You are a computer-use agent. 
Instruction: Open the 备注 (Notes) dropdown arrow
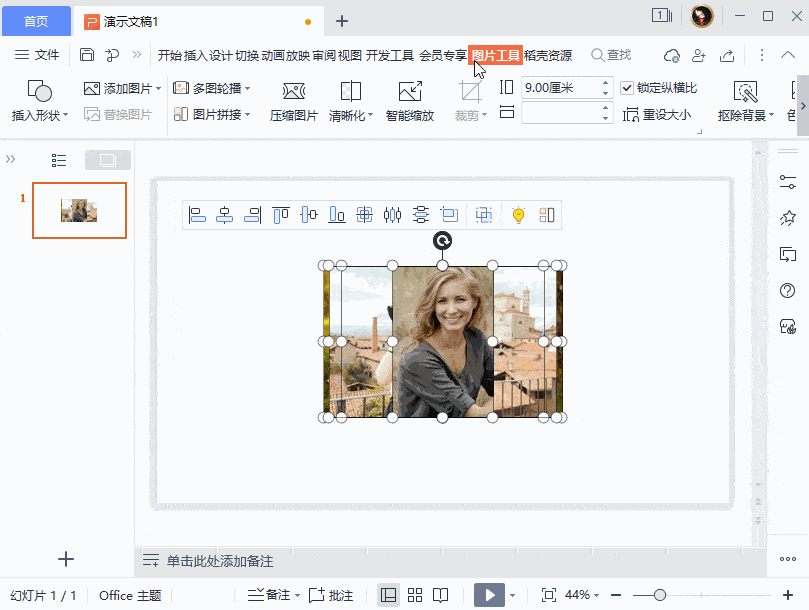(x=298, y=594)
